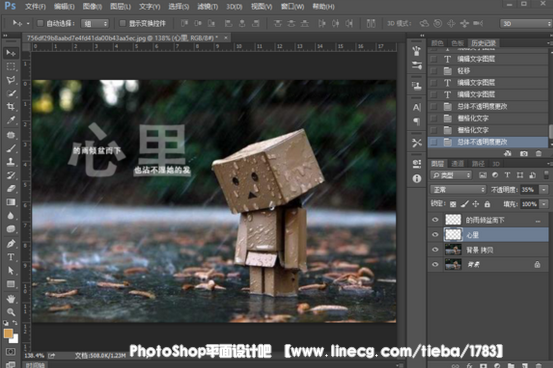This screenshot has width=553, height=368.
Task: Click the foreground color swatch
Action: pos(8,333)
